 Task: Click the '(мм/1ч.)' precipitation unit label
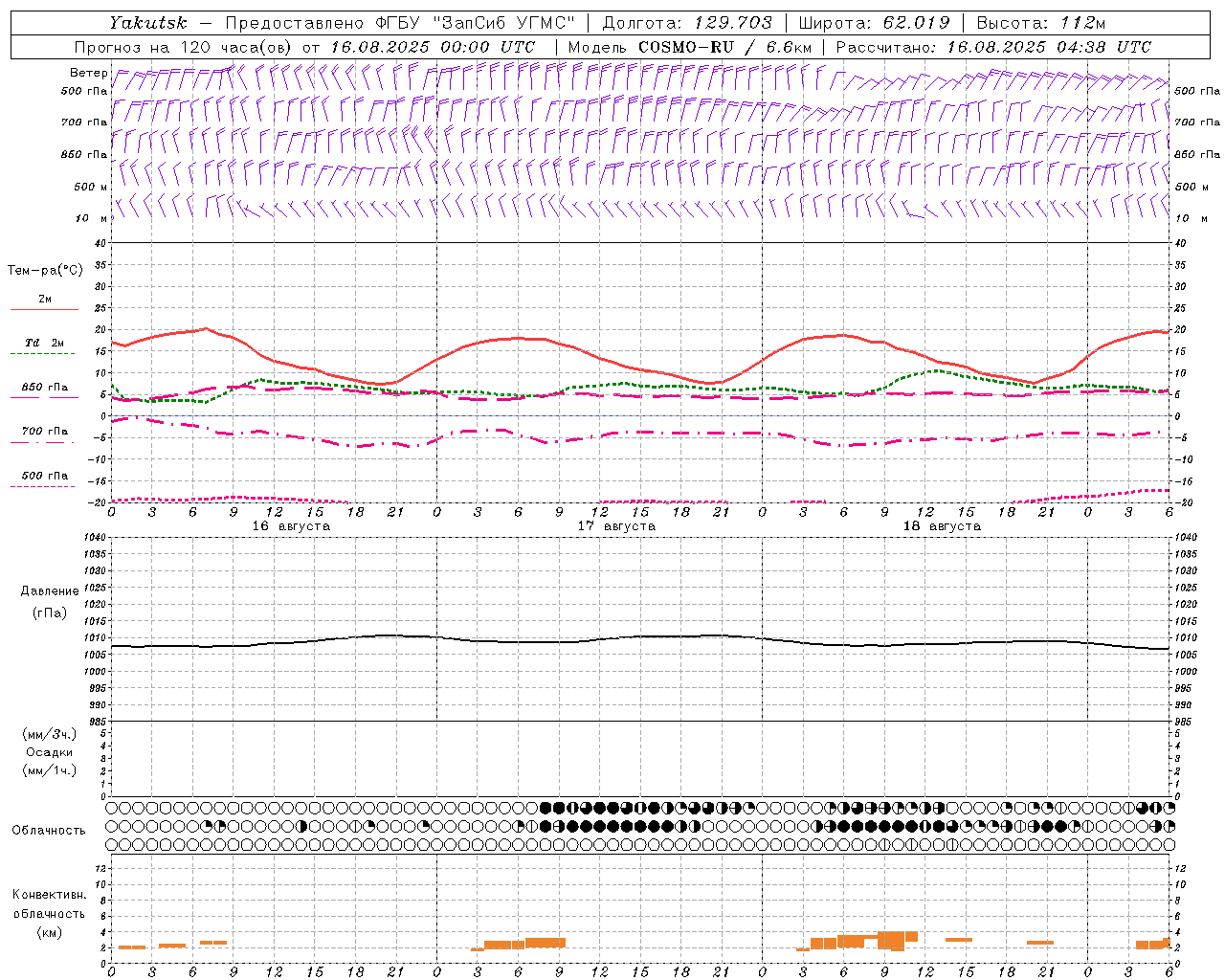[50, 770]
